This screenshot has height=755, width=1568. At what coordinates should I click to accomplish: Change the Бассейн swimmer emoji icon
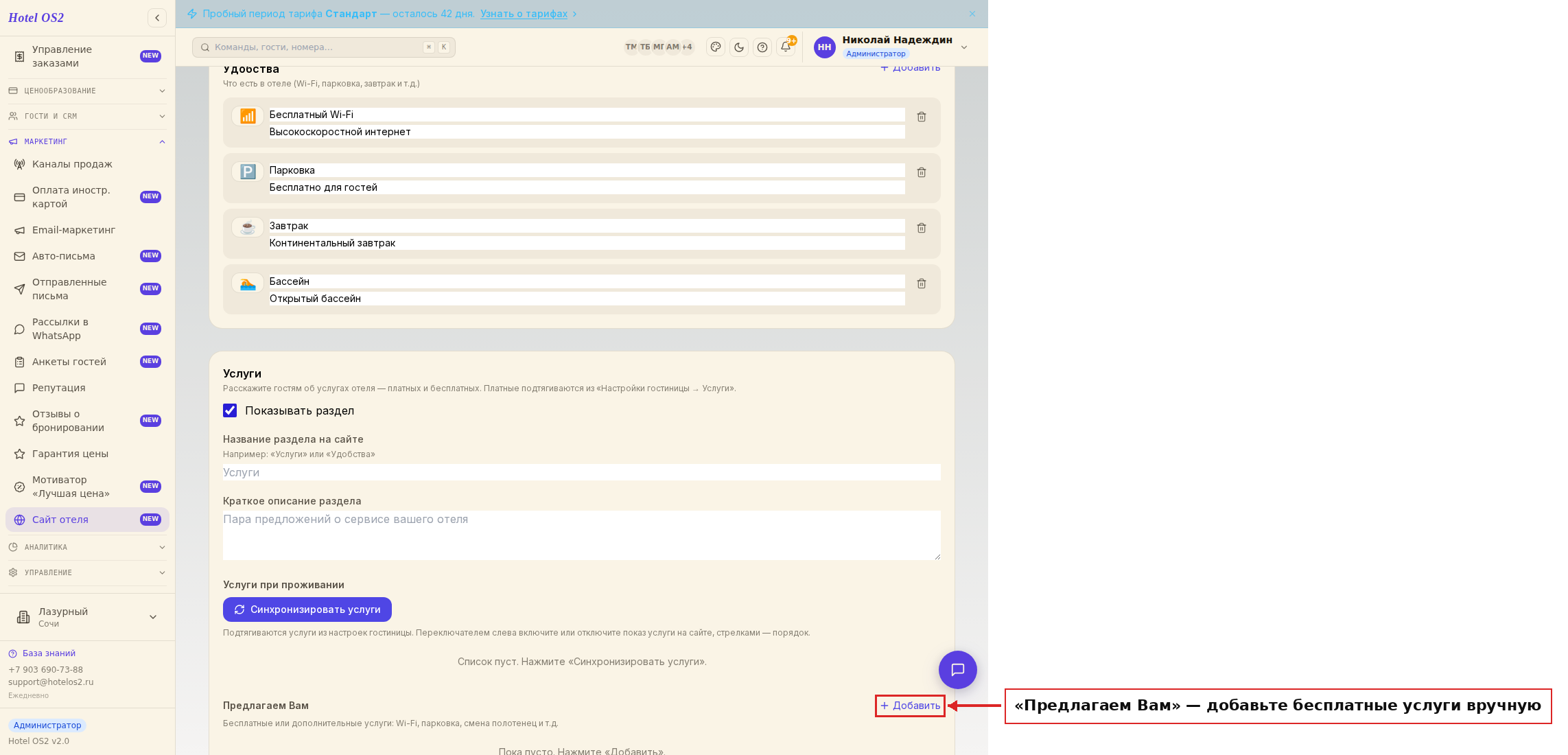248,283
